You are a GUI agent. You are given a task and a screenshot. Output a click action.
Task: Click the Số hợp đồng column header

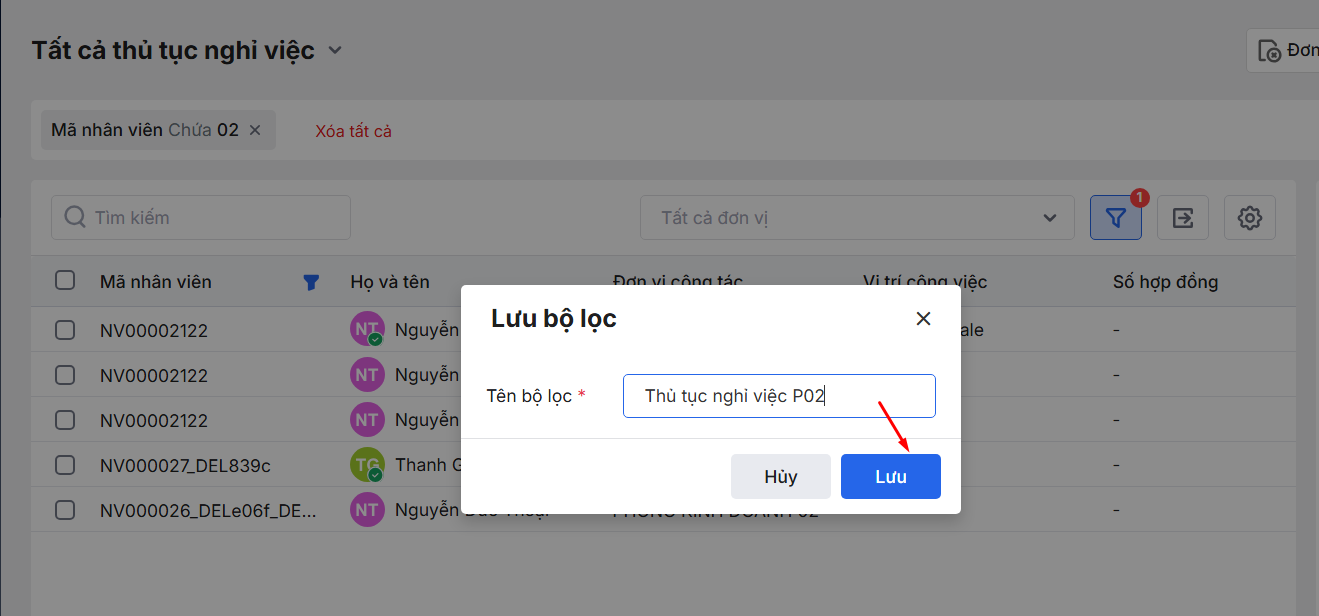coord(1165,282)
